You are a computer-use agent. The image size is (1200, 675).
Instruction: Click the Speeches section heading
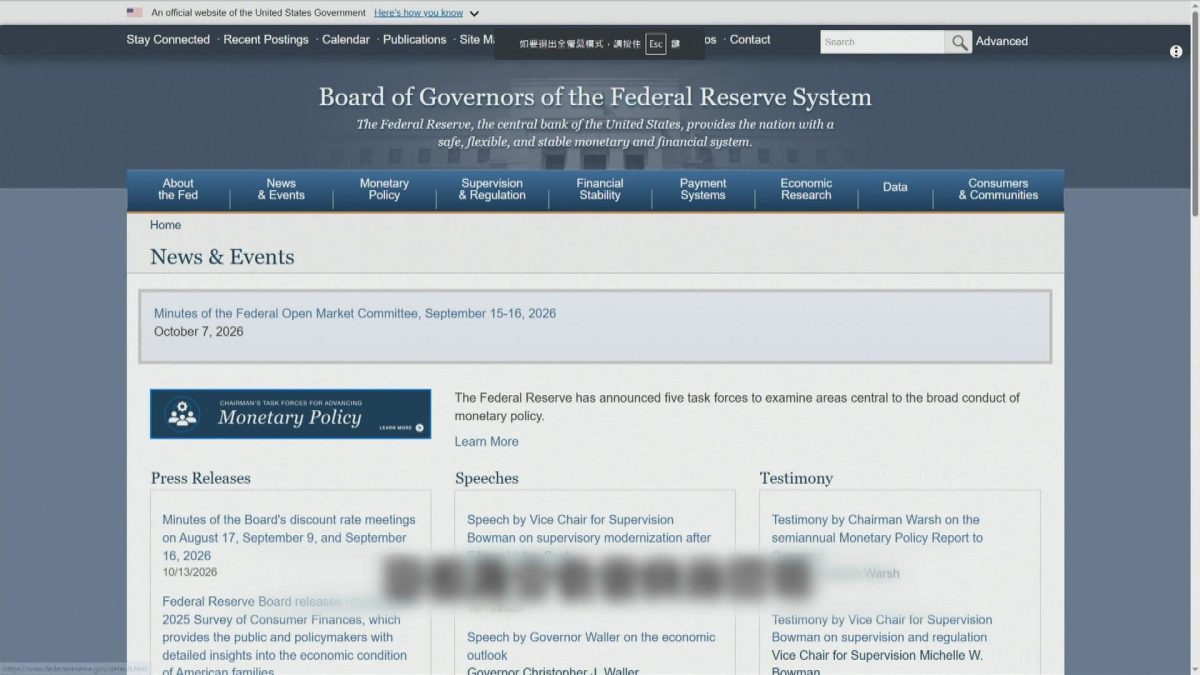coord(487,478)
